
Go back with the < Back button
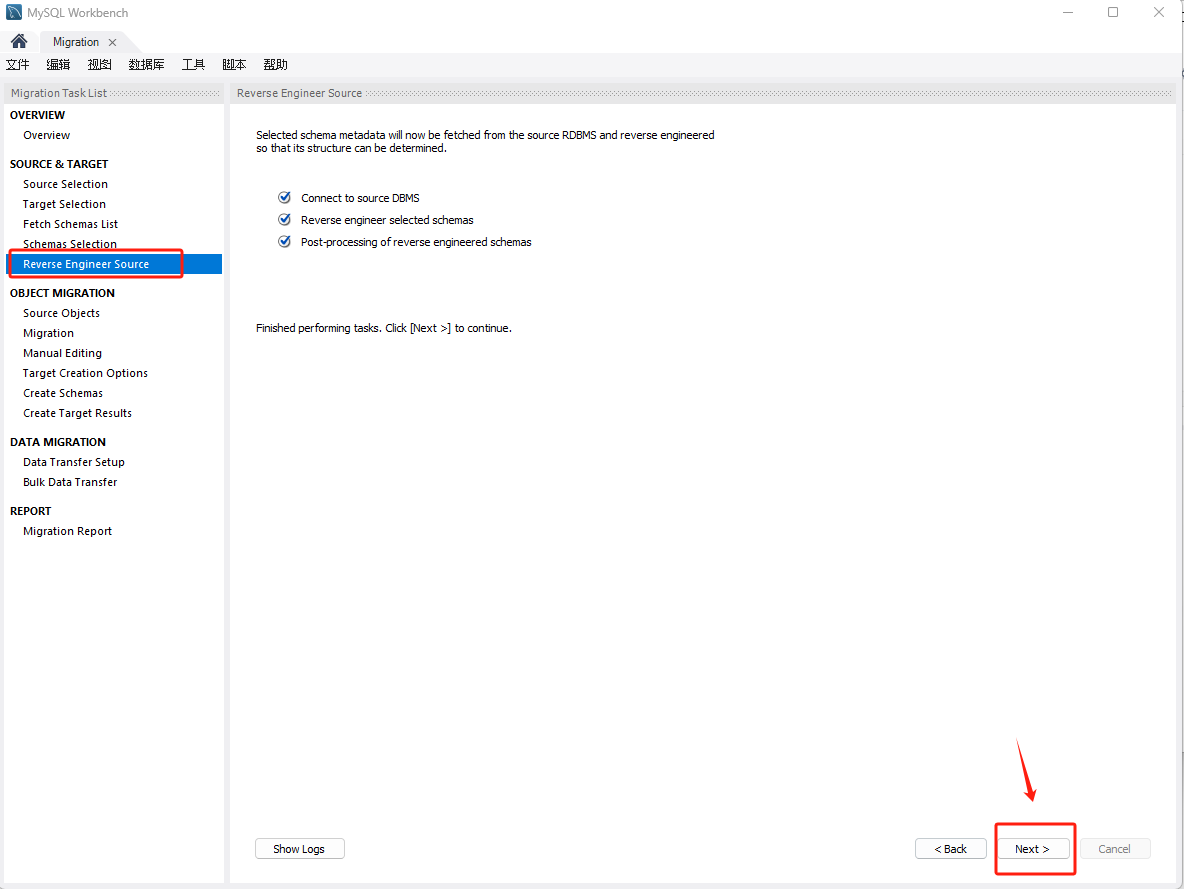click(951, 849)
